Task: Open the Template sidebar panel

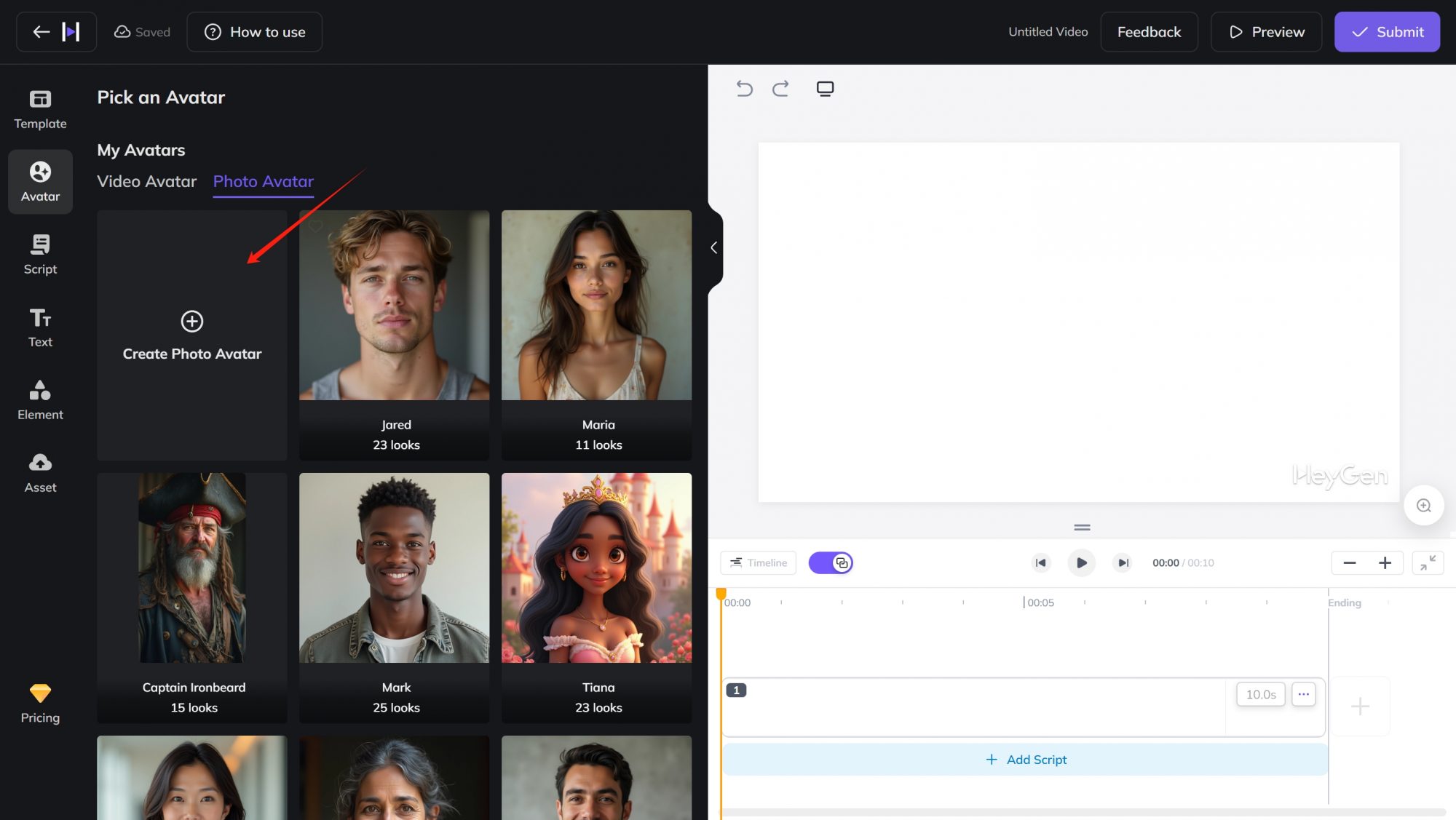Action: tap(40, 109)
